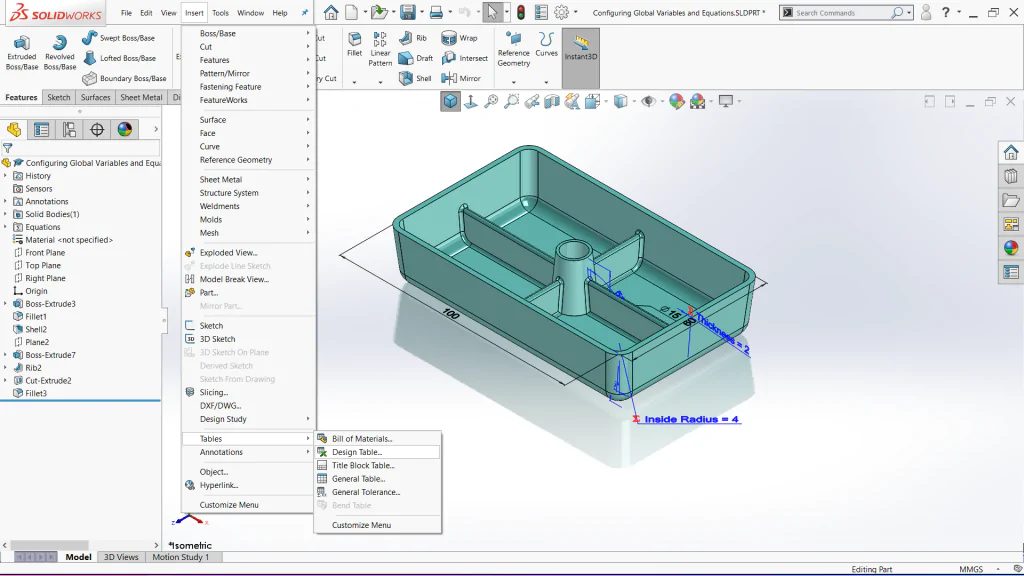This screenshot has height=576, width=1024.
Task: Toggle the rebuild traffic light icon
Action: tap(520, 12)
